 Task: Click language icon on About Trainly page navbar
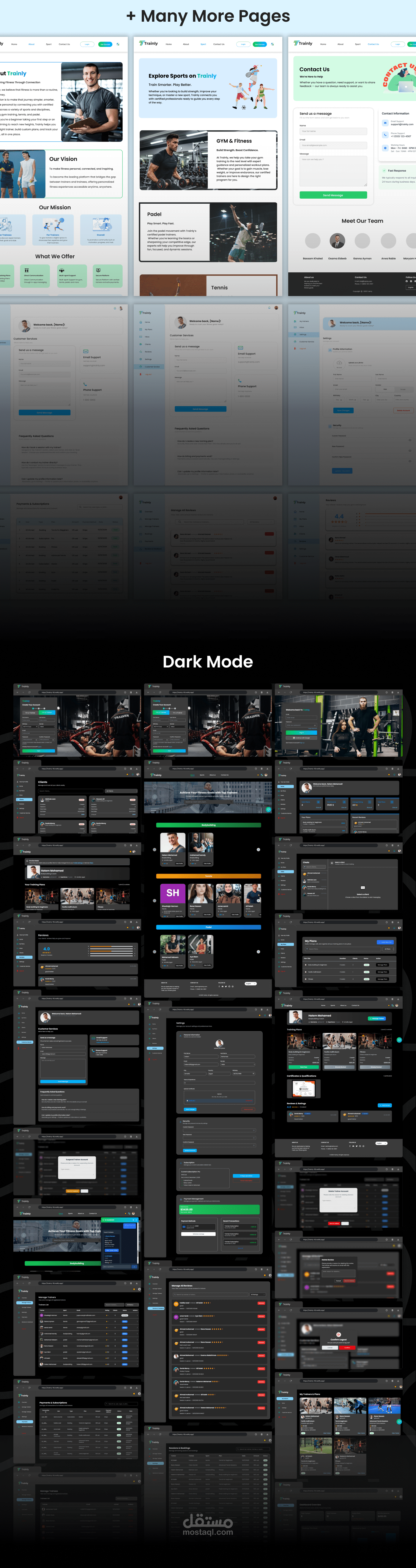point(118,44)
